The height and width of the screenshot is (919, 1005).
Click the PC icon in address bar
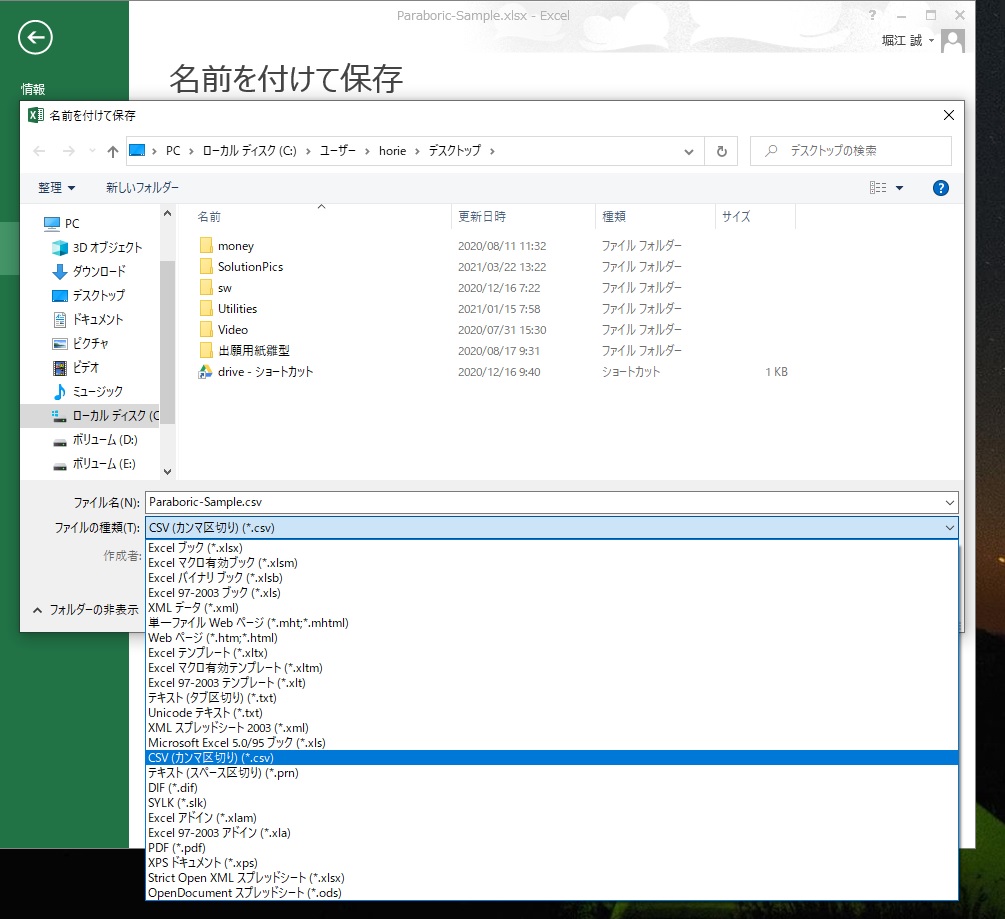[137, 151]
